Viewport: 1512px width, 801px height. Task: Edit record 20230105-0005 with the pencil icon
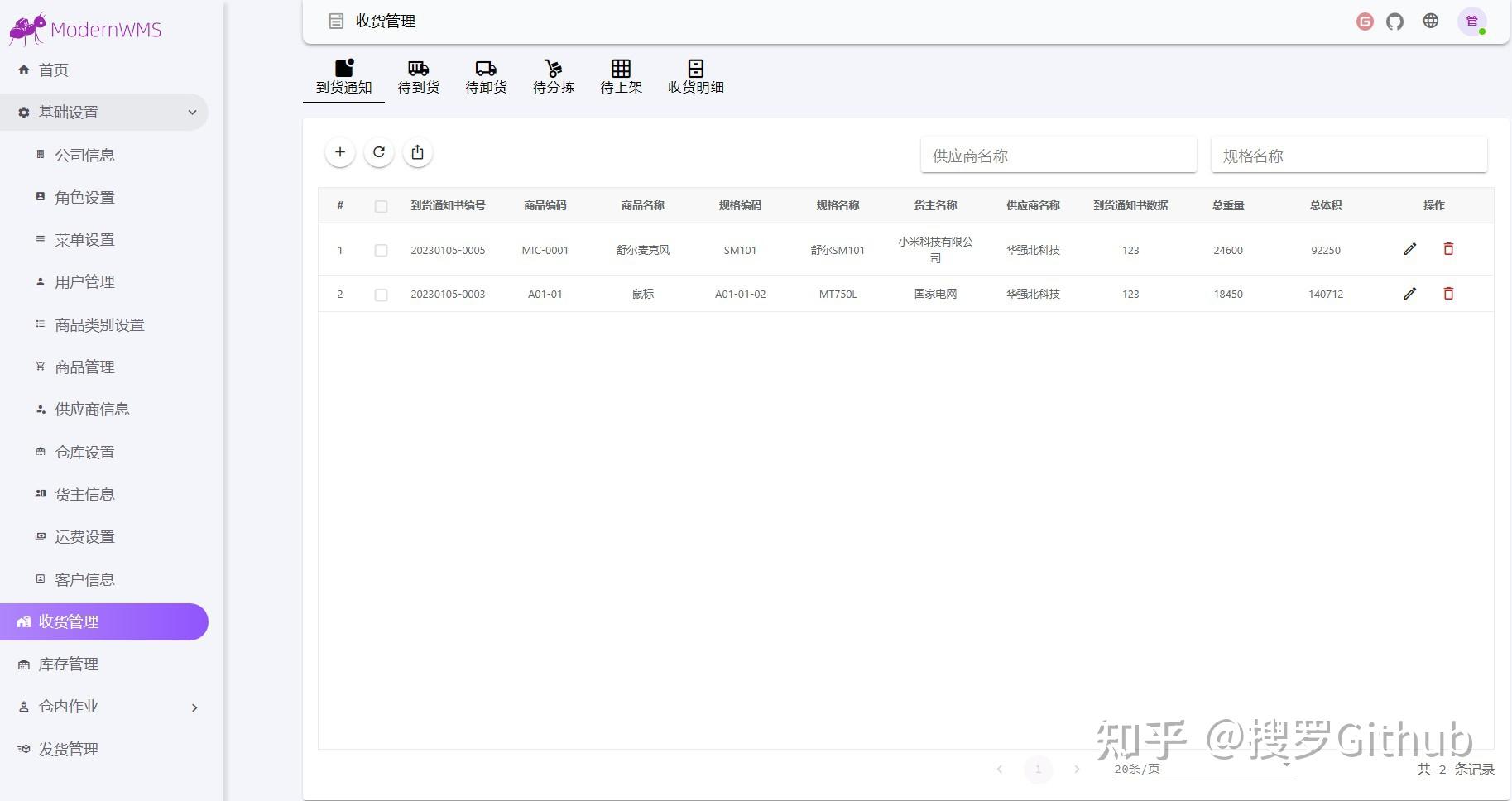(x=1410, y=248)
